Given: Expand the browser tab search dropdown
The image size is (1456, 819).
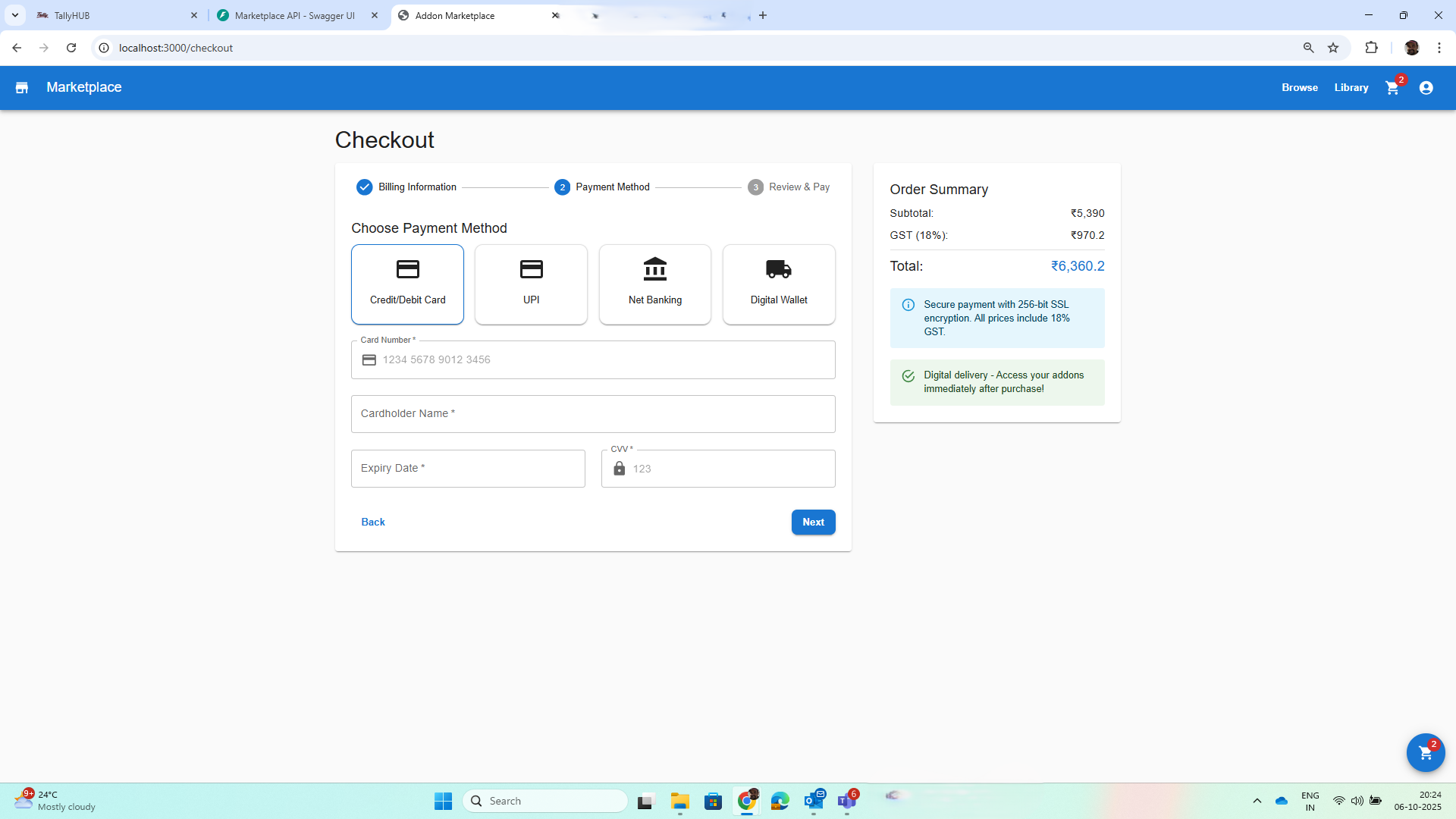Looking at the screenshot, I should point(14,15).
